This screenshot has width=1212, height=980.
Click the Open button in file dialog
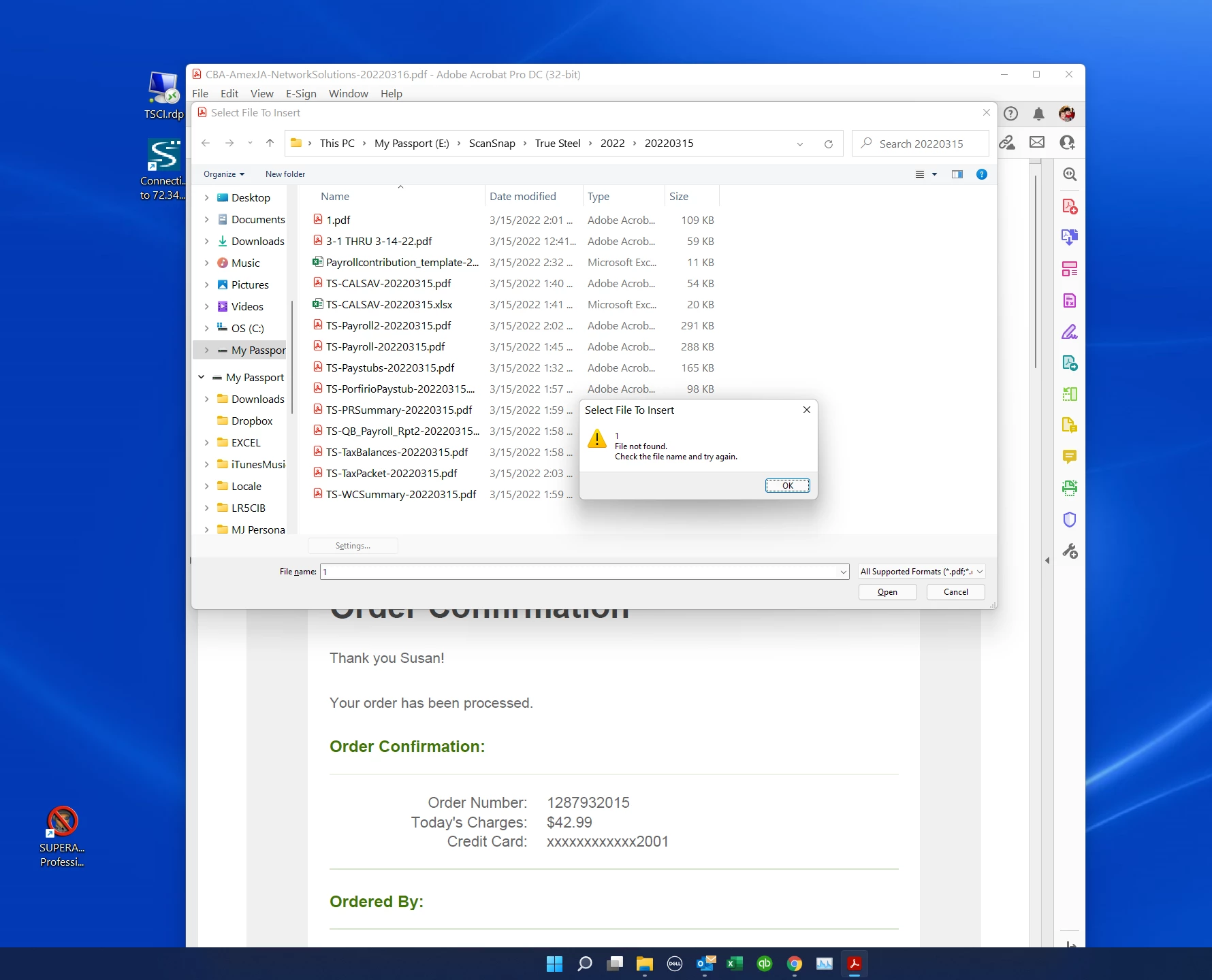[x=887, y=592]
